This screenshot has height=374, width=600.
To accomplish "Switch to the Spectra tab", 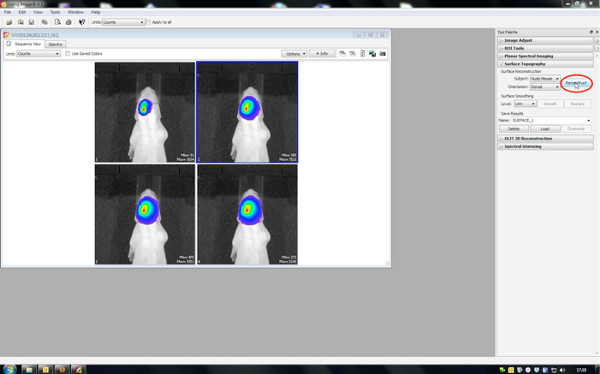I will click(55, 44).
